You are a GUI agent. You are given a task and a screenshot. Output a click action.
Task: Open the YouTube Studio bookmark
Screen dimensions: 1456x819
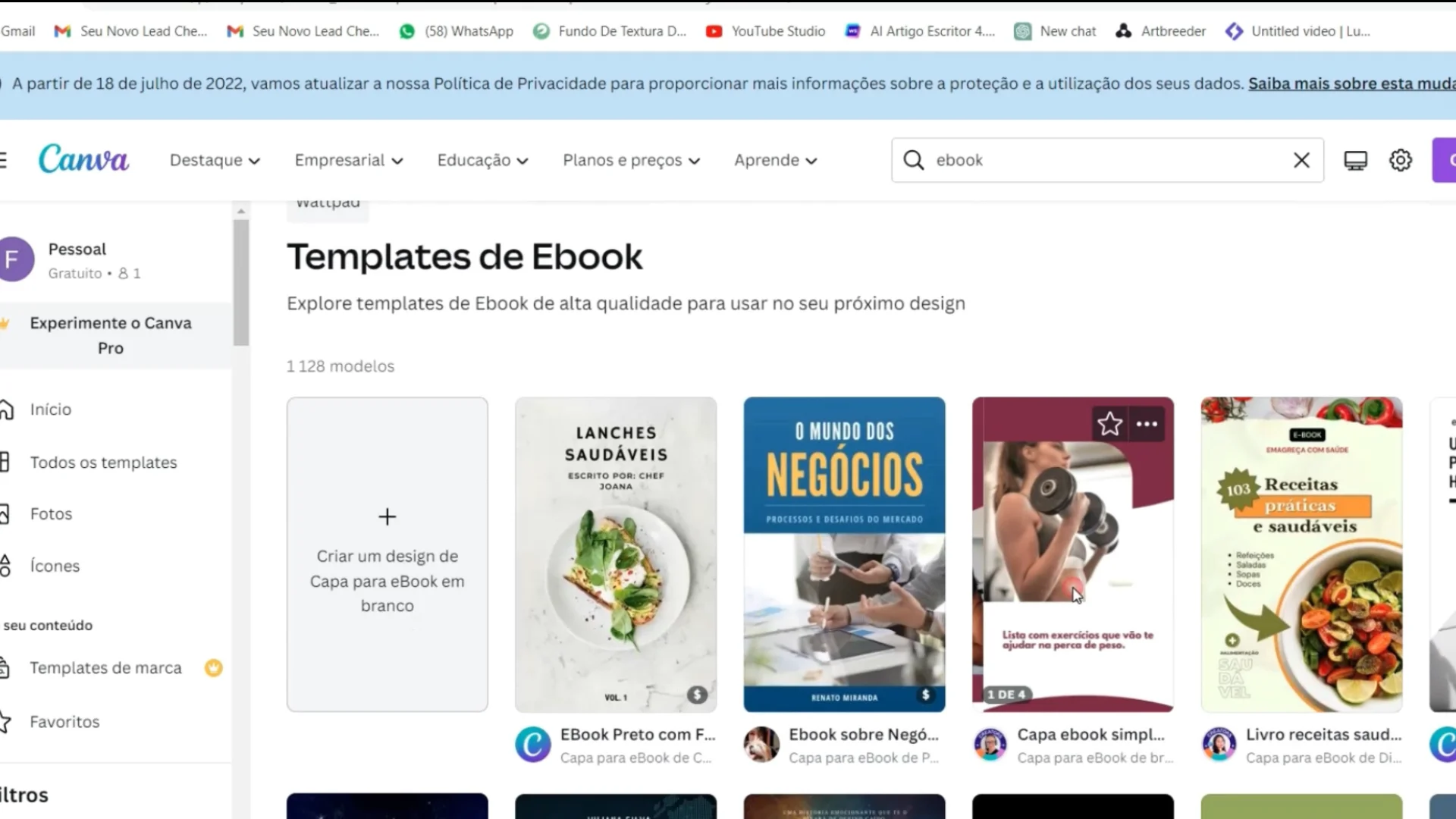(x=765, y=31)
